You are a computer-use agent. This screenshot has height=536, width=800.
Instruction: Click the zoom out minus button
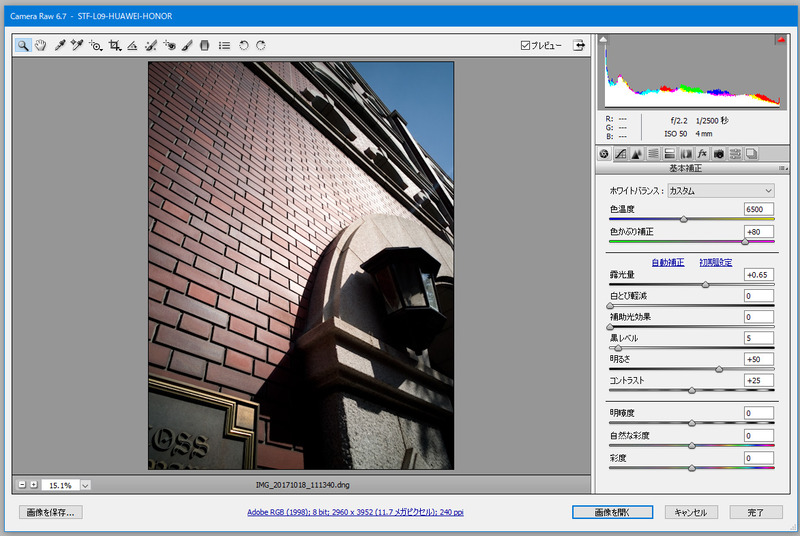(x=22, y=484)
